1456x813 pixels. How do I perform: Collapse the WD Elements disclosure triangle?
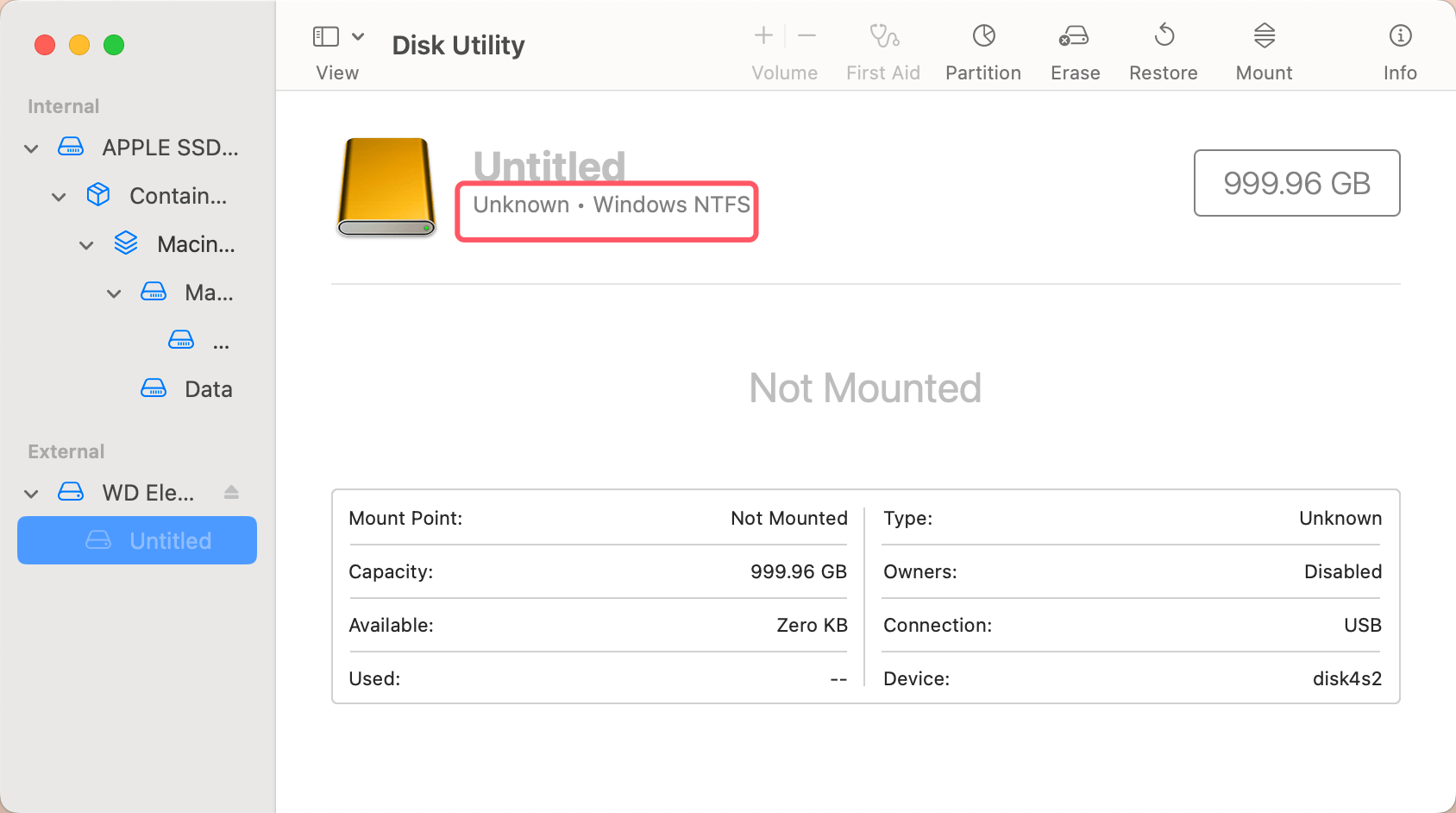tap(31, 493)
